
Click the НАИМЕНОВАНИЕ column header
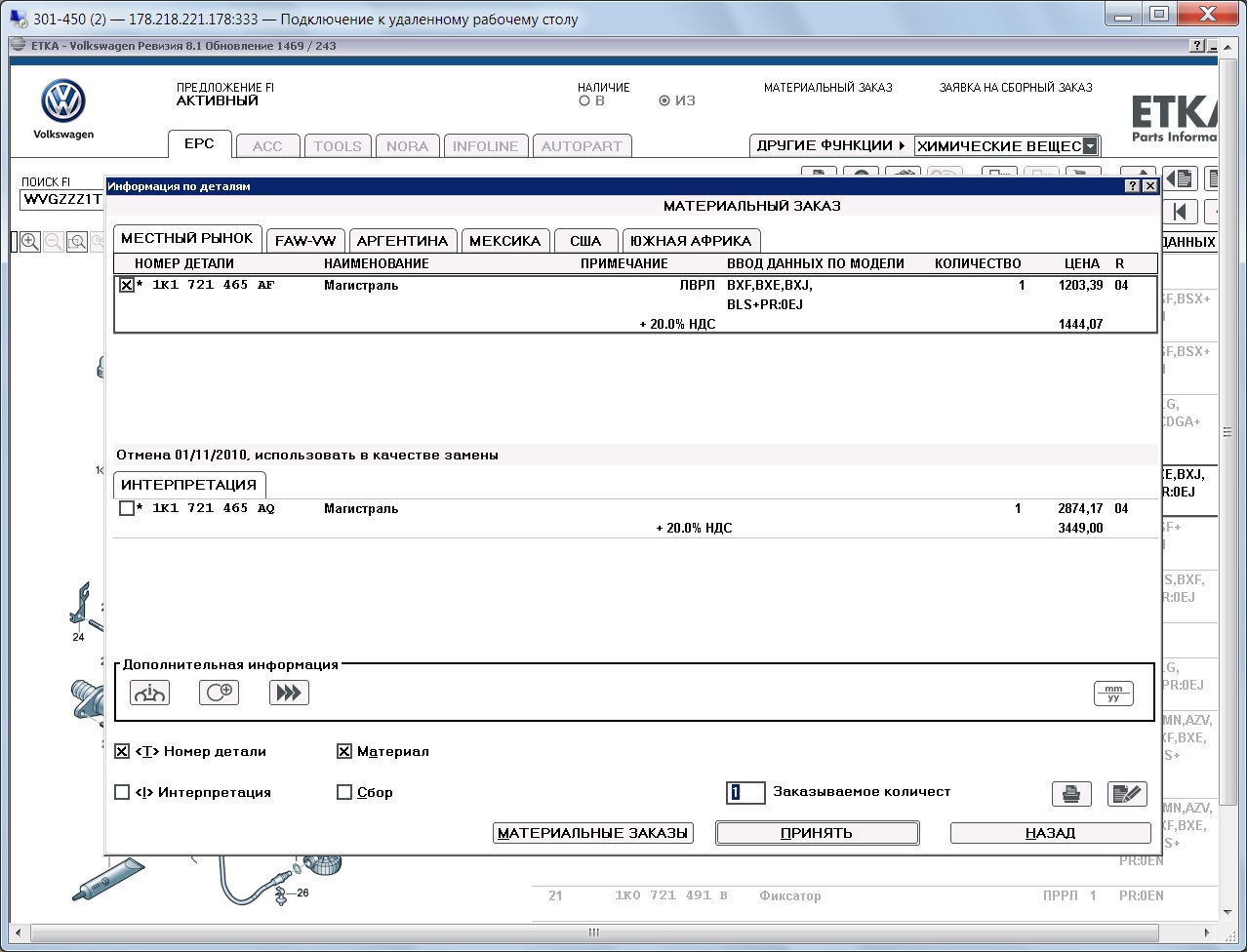(x=377, y=263)
